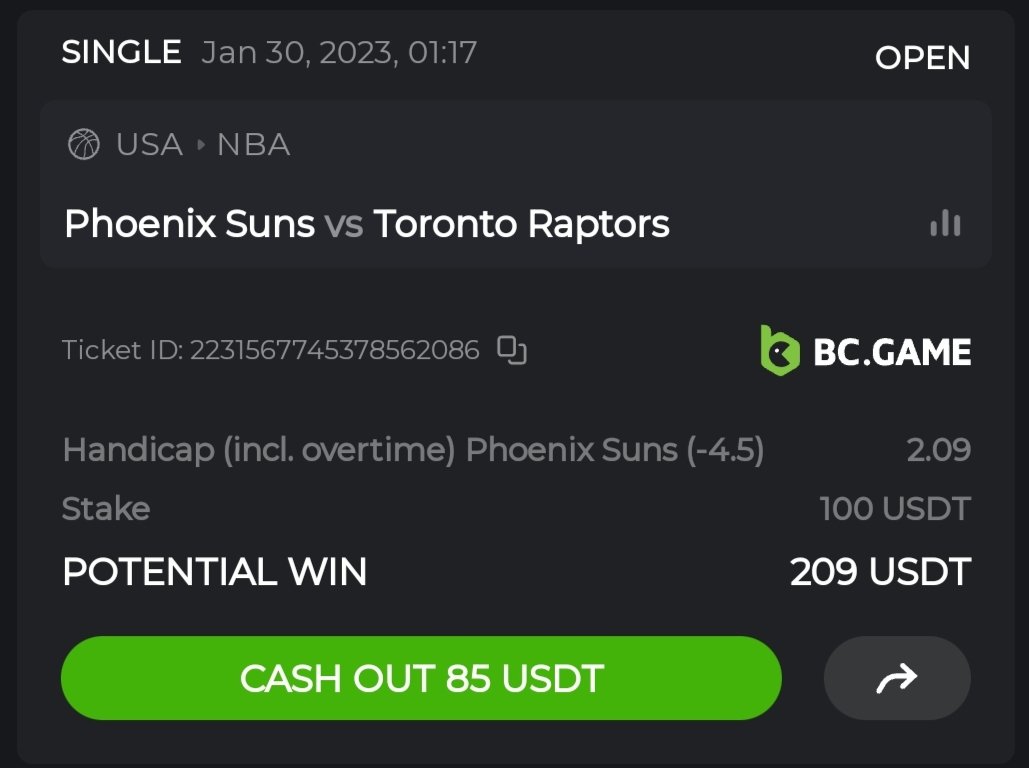Share the bet slip via arrow button
Viewport: 1029px width, 768px height.
896,678
